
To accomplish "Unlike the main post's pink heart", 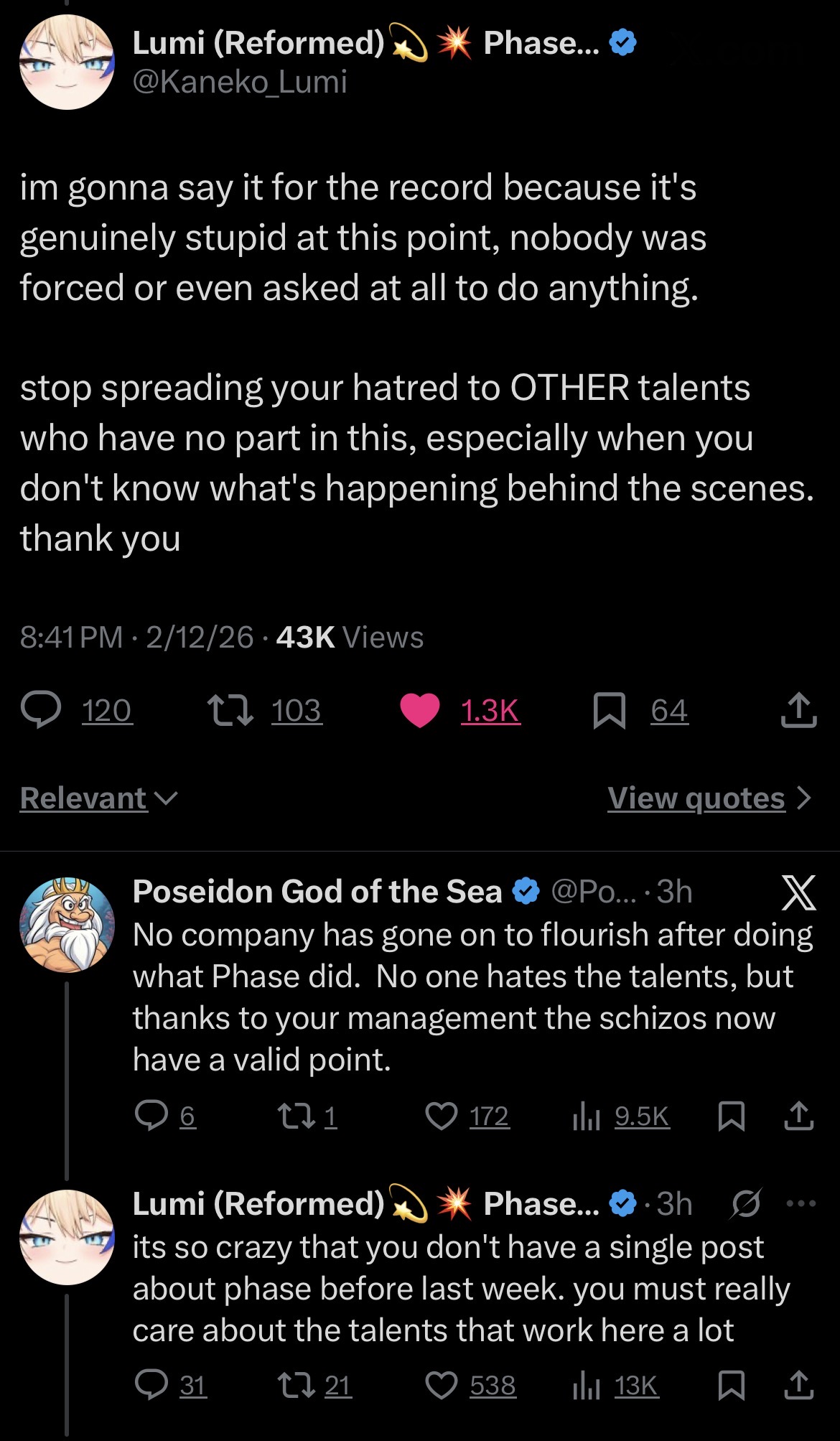I will point(420,710).
